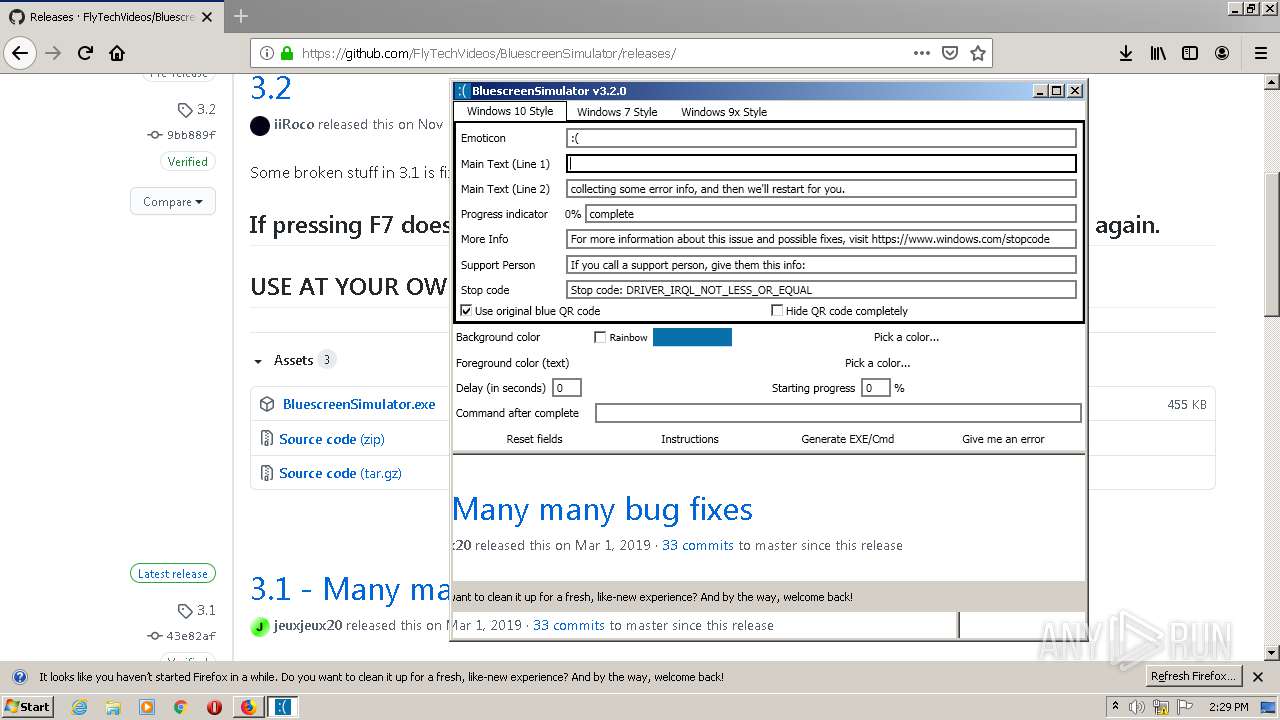Switch to Windows 9x Style tab
Screen dimensions: 1280x720
point(724,112)
